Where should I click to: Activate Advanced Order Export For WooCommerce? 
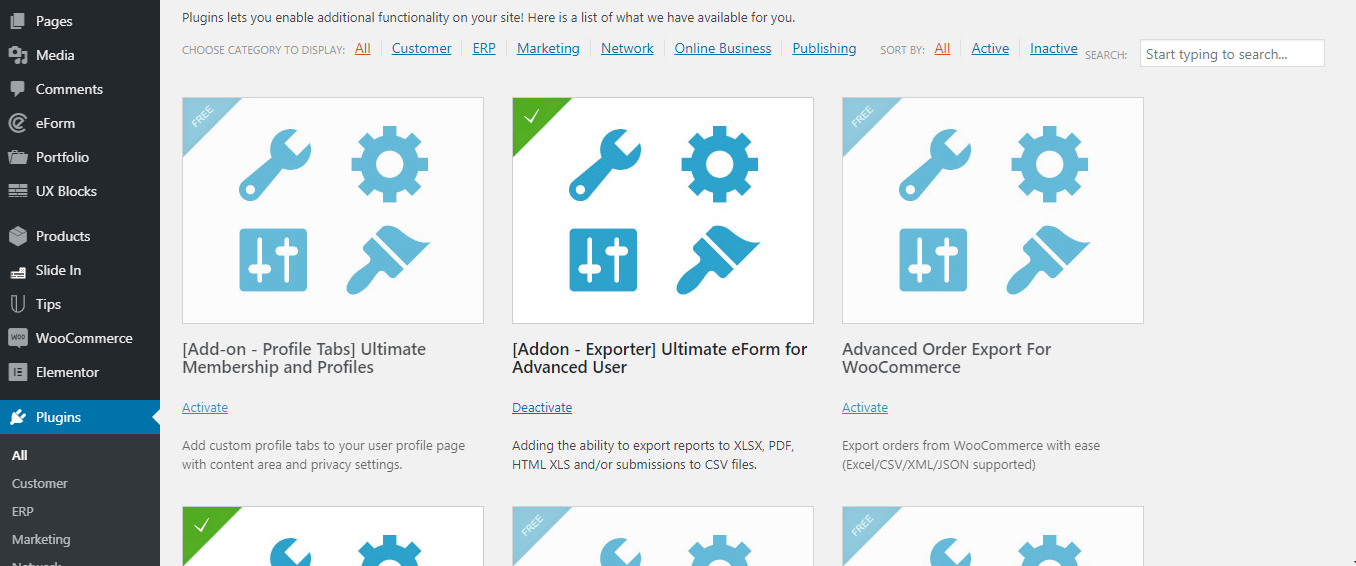click(865, 407)
